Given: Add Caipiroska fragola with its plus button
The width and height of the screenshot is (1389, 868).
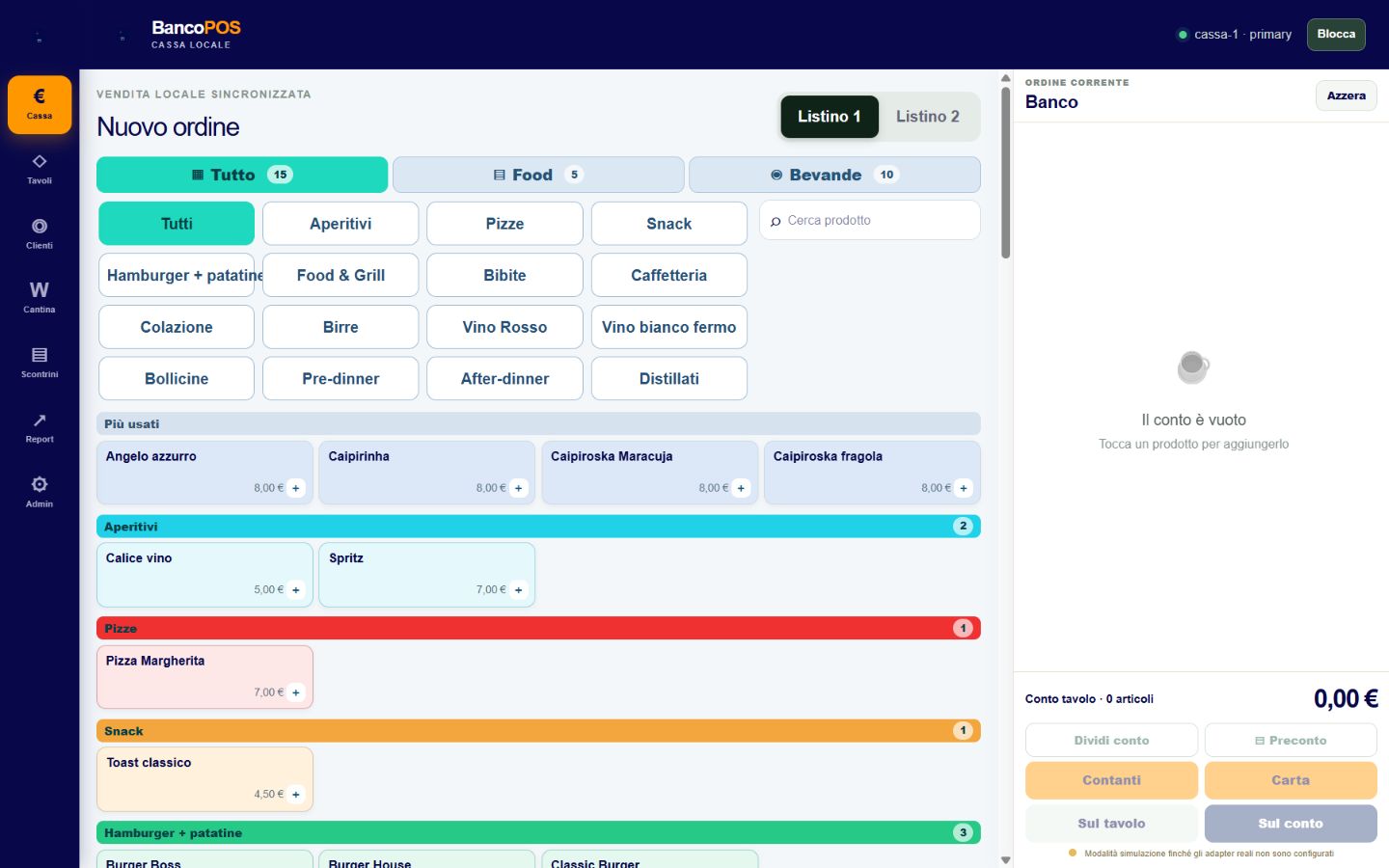Looking at the screenshot, I should 964,488.
